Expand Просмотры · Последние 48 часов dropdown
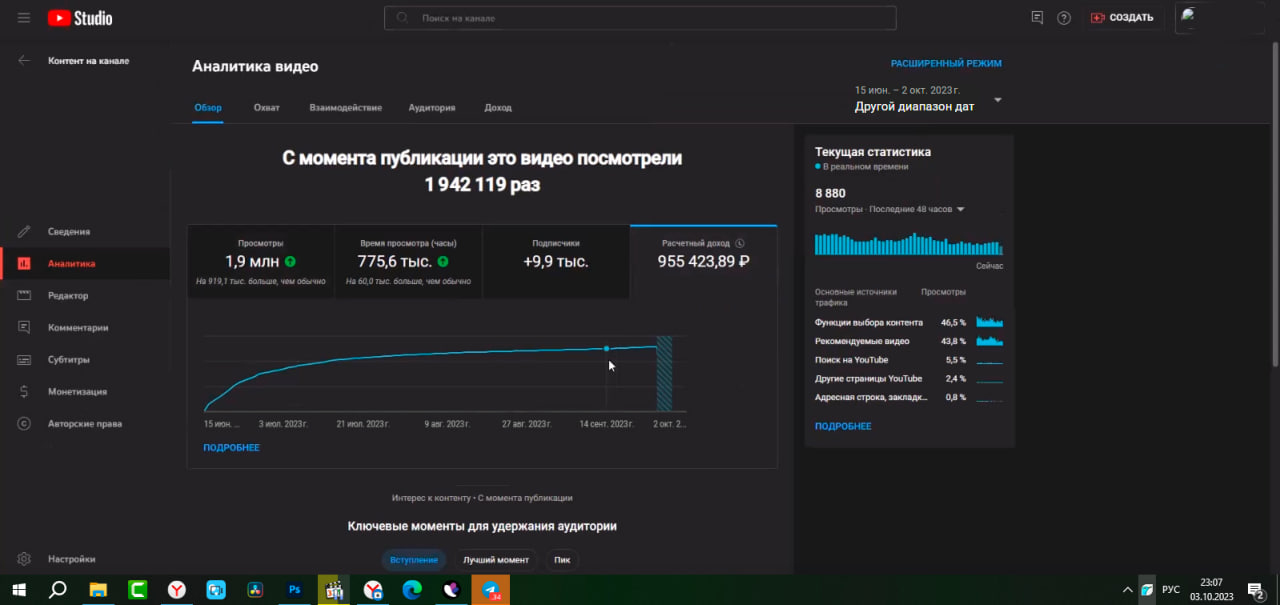Viewport: 1280px width, 605px height. (x=960, y=209)
